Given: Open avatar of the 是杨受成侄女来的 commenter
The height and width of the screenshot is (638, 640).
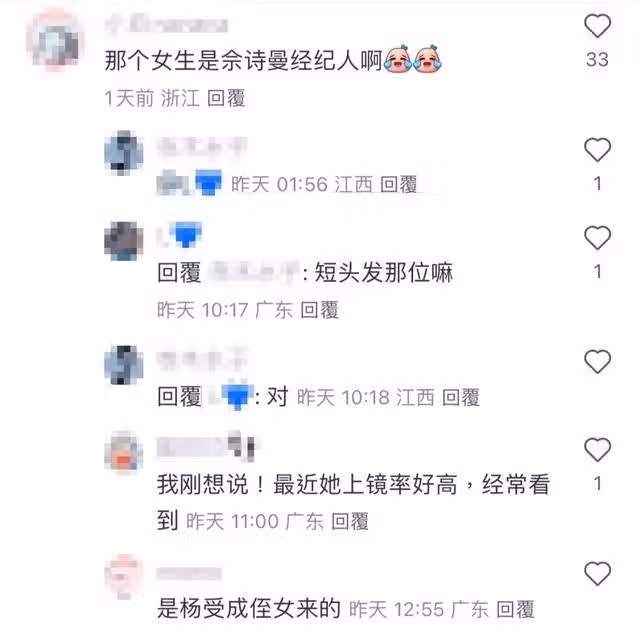Looking at the screenshot, I should tap(124, 576).
